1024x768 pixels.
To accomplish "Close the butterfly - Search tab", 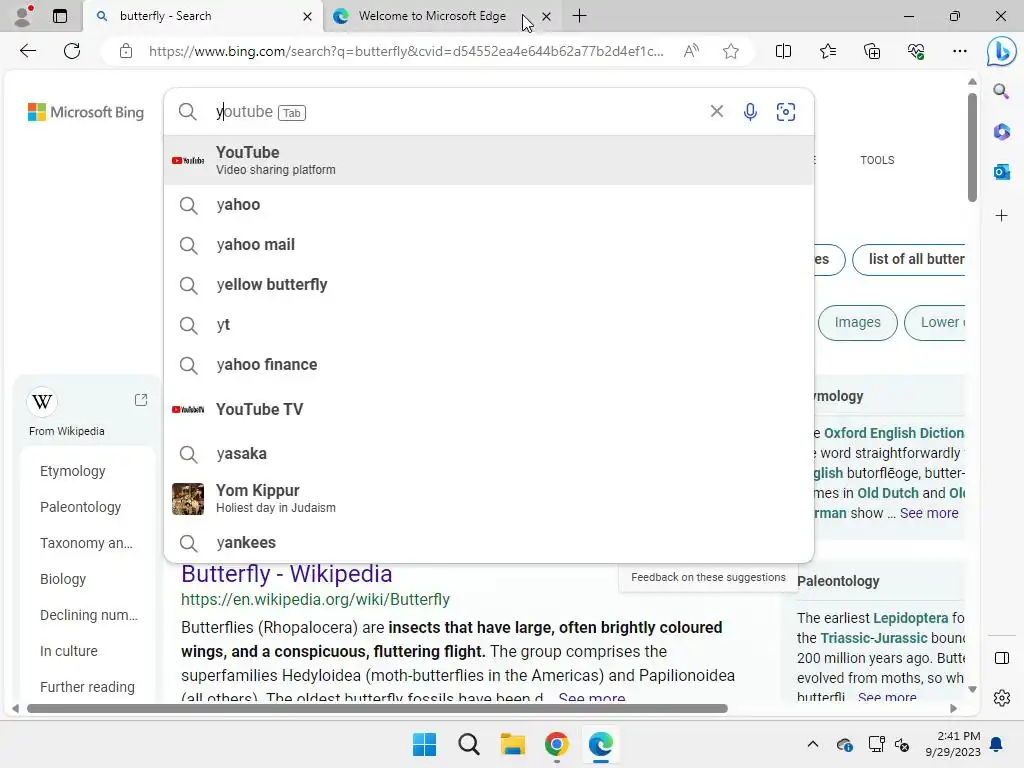I will click(x=307, y=16).
